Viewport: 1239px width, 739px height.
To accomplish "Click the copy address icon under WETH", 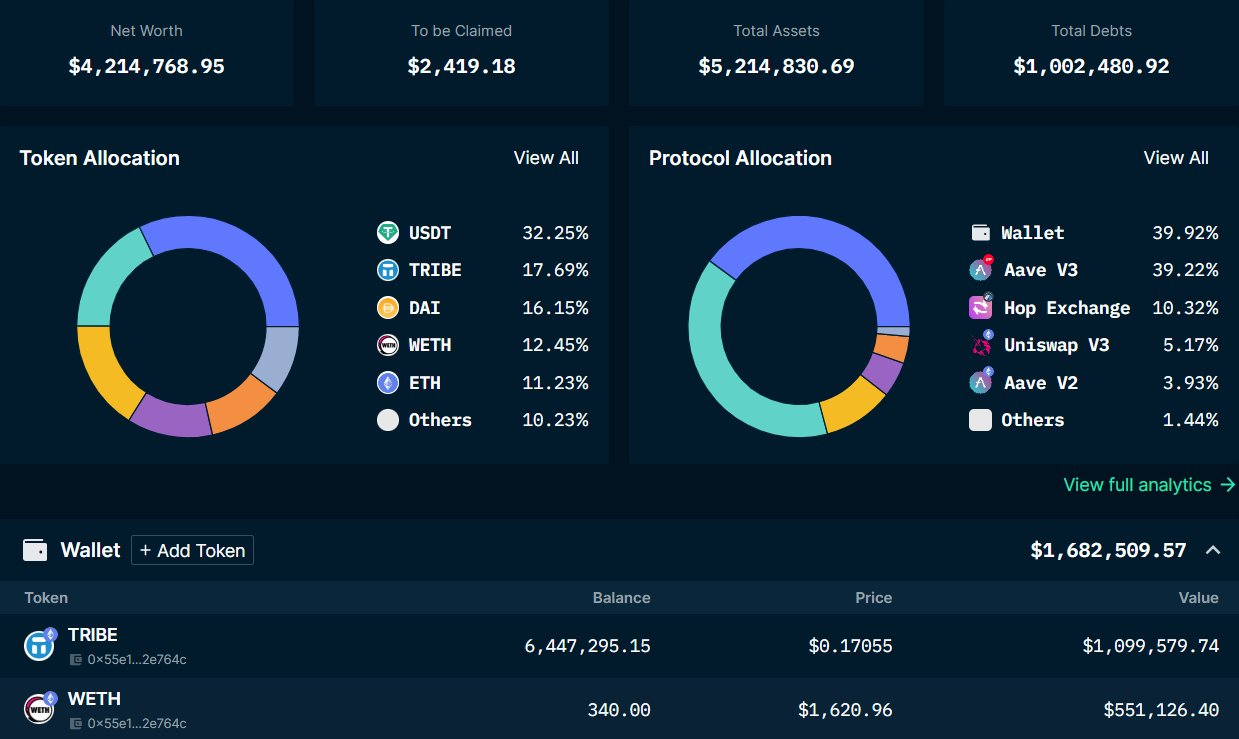I will pyautogui.click(x=76, y=723).
